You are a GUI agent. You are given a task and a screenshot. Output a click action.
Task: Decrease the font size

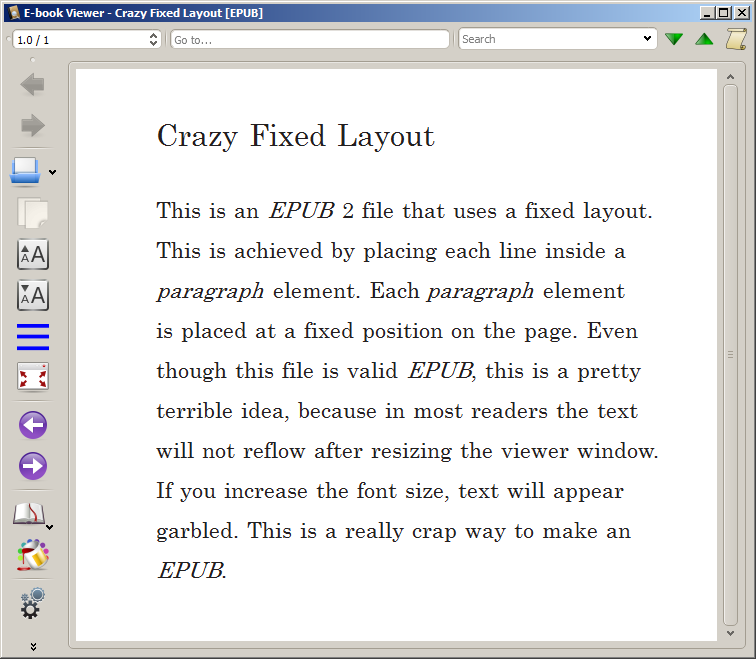(33, 295)
